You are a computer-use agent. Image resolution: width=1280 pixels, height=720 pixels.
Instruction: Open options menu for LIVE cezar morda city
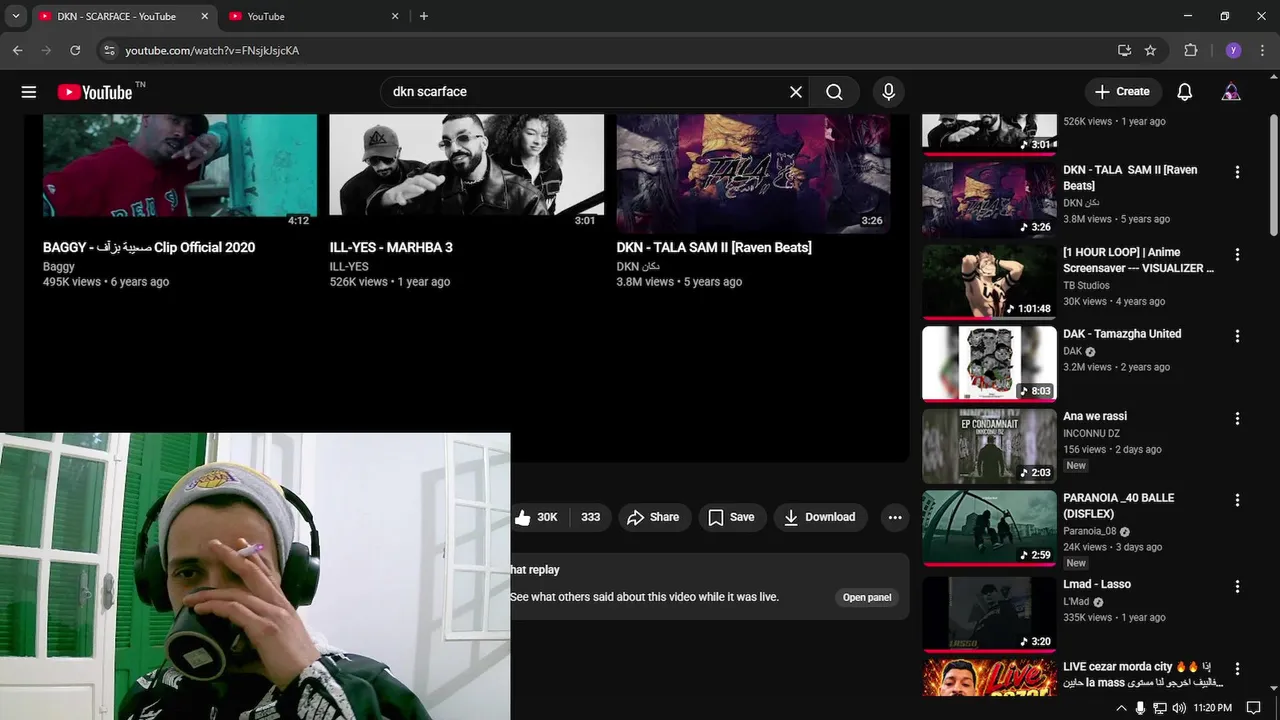tap(1237, 669)
